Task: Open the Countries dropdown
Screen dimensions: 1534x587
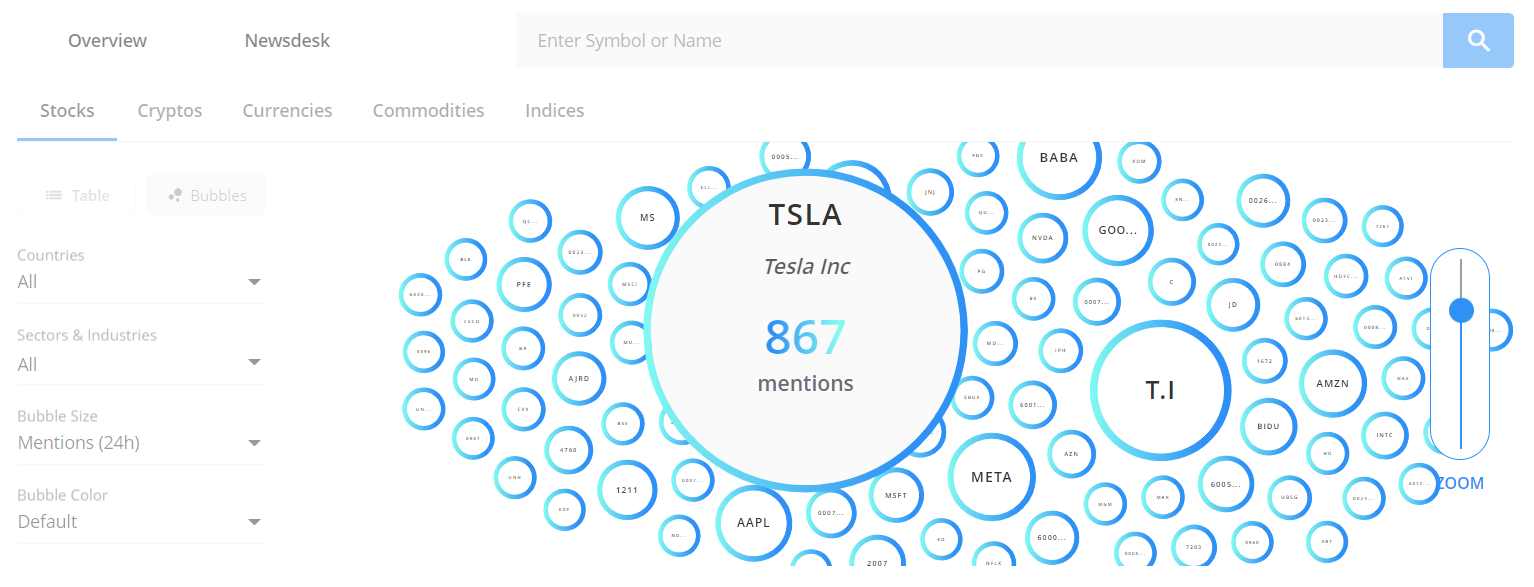Action: (140, 282)
